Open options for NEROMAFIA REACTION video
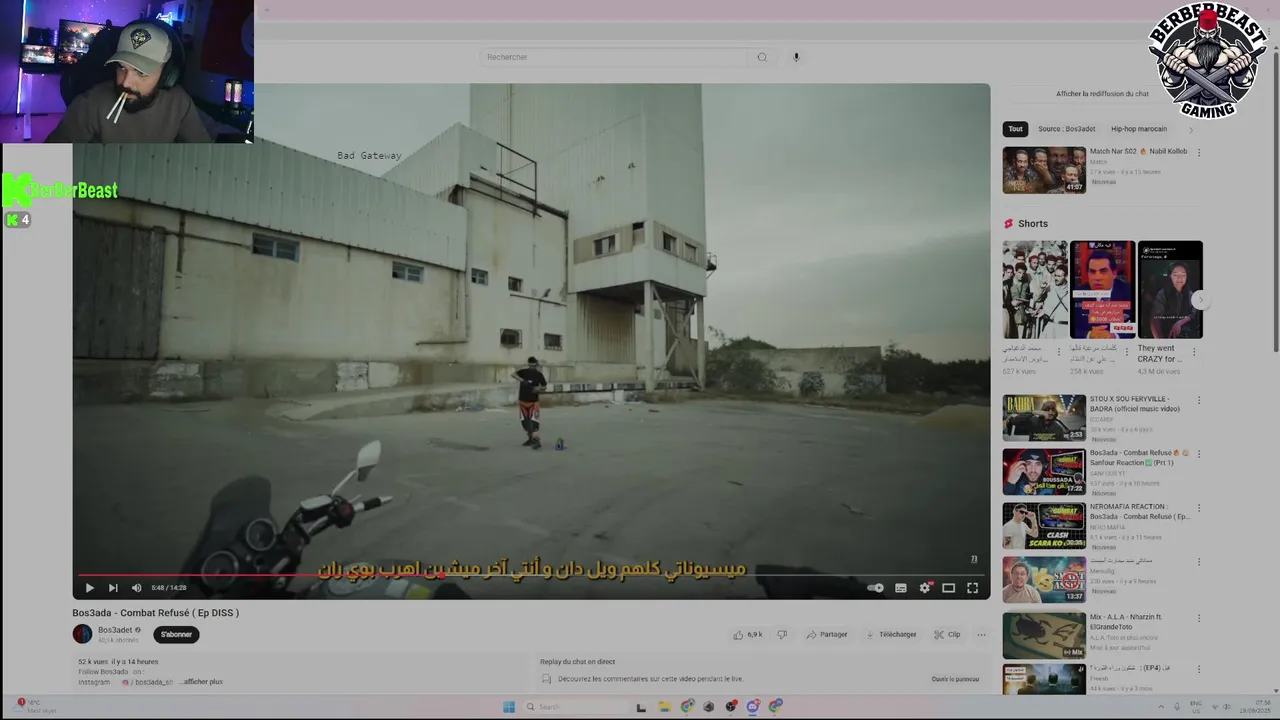The height and width of the screenshot is (720, 1280). 1198,508
